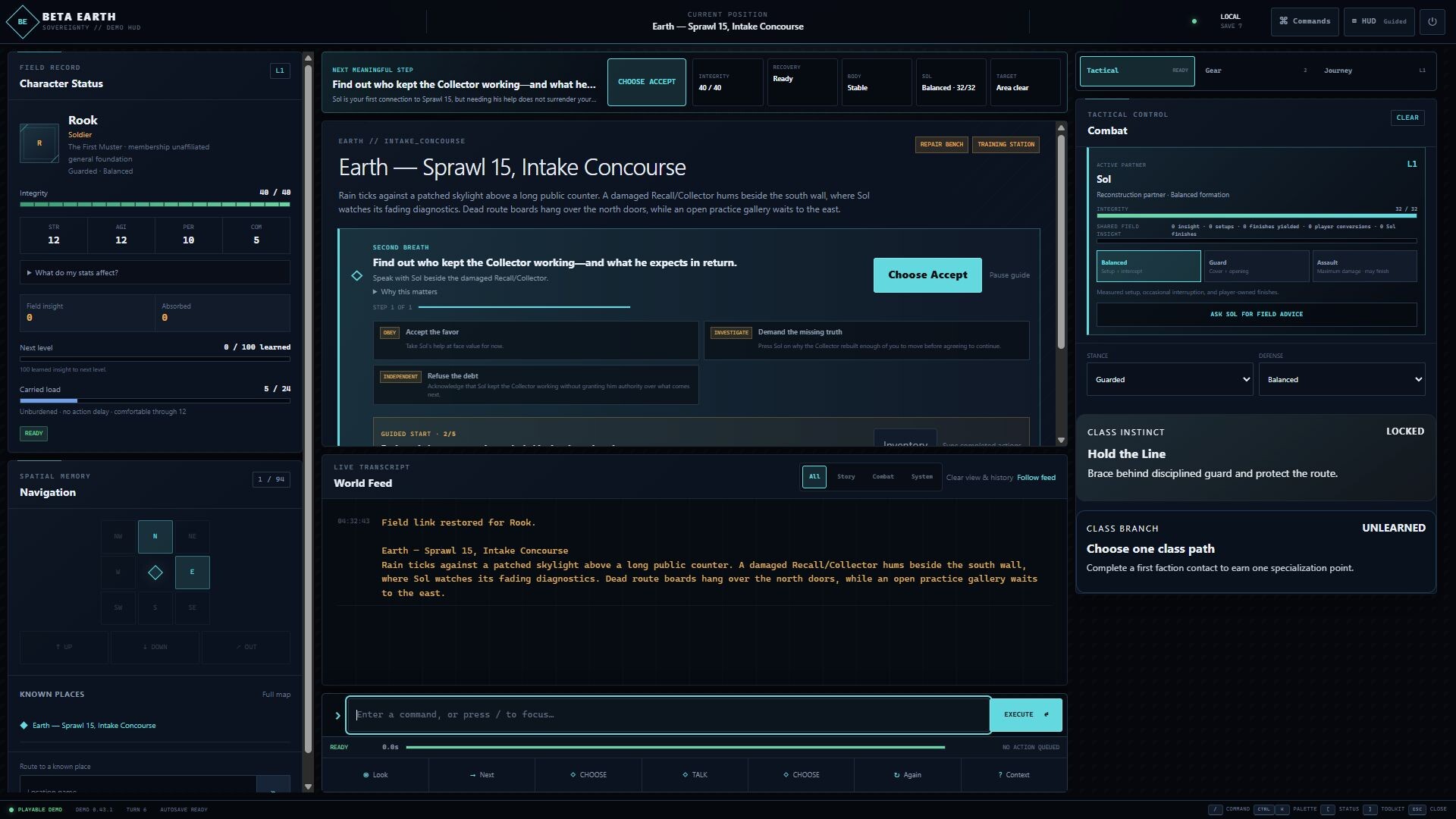Open the Defense dropdown showing Balanced

coord(1341,379)
